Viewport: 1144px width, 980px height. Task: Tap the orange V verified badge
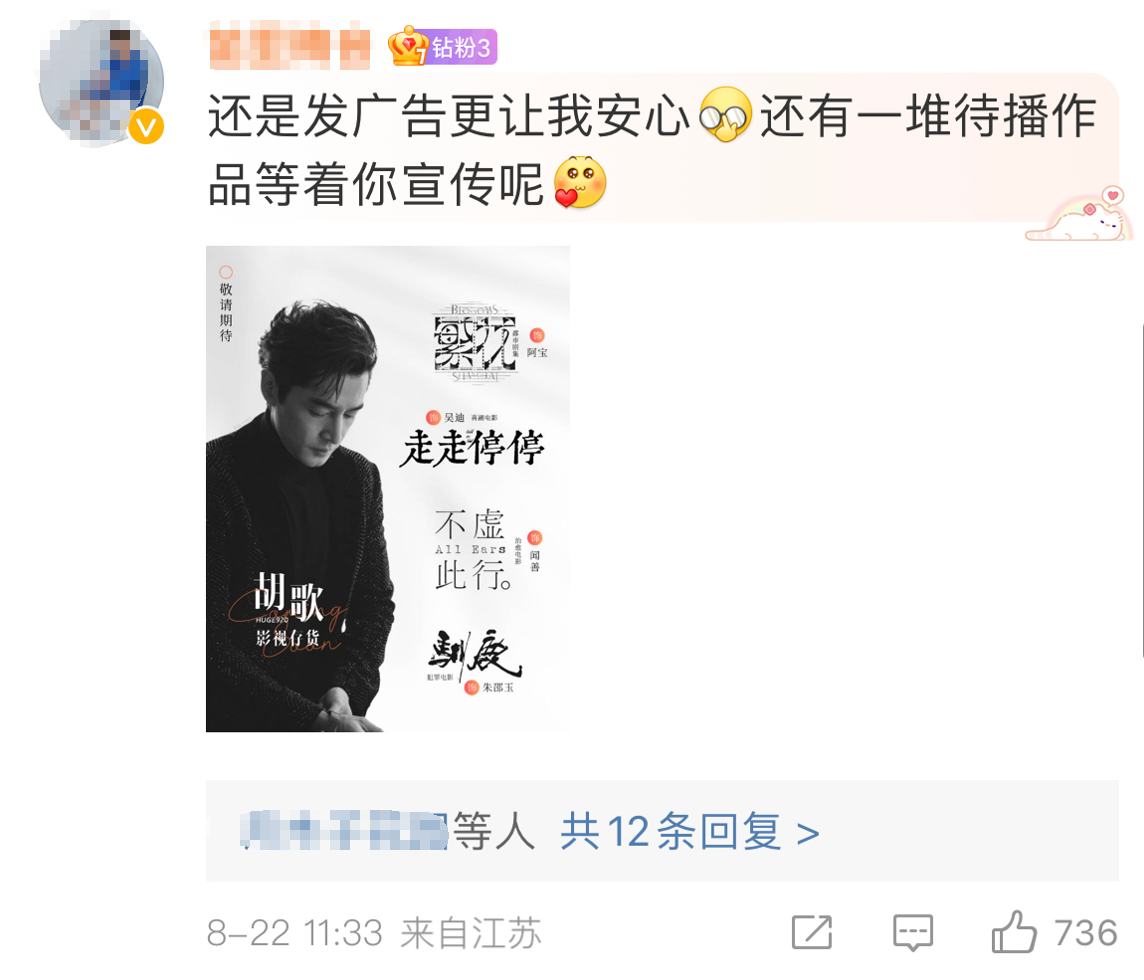146,127
